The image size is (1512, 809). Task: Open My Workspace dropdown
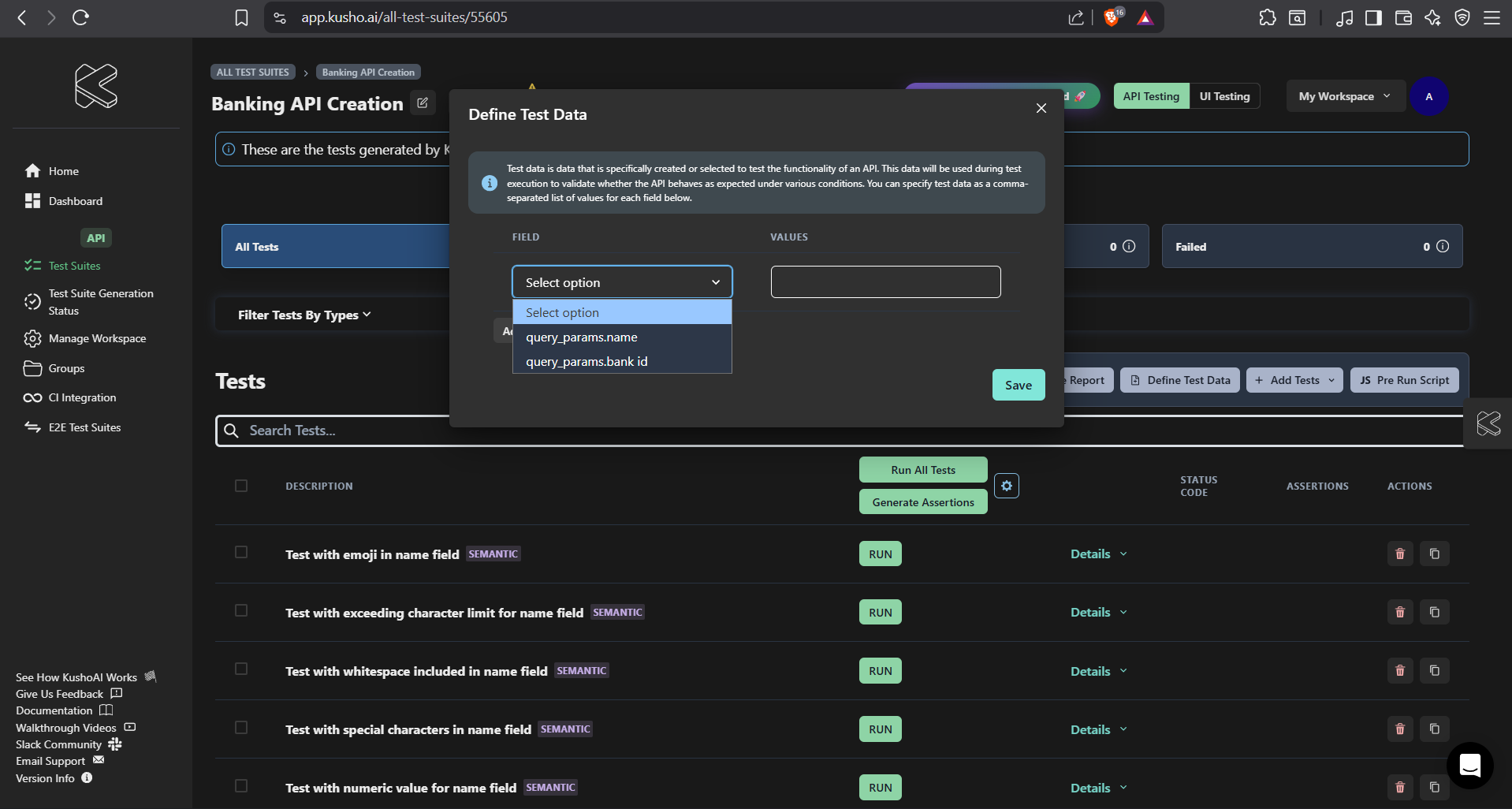(1345, 96)
